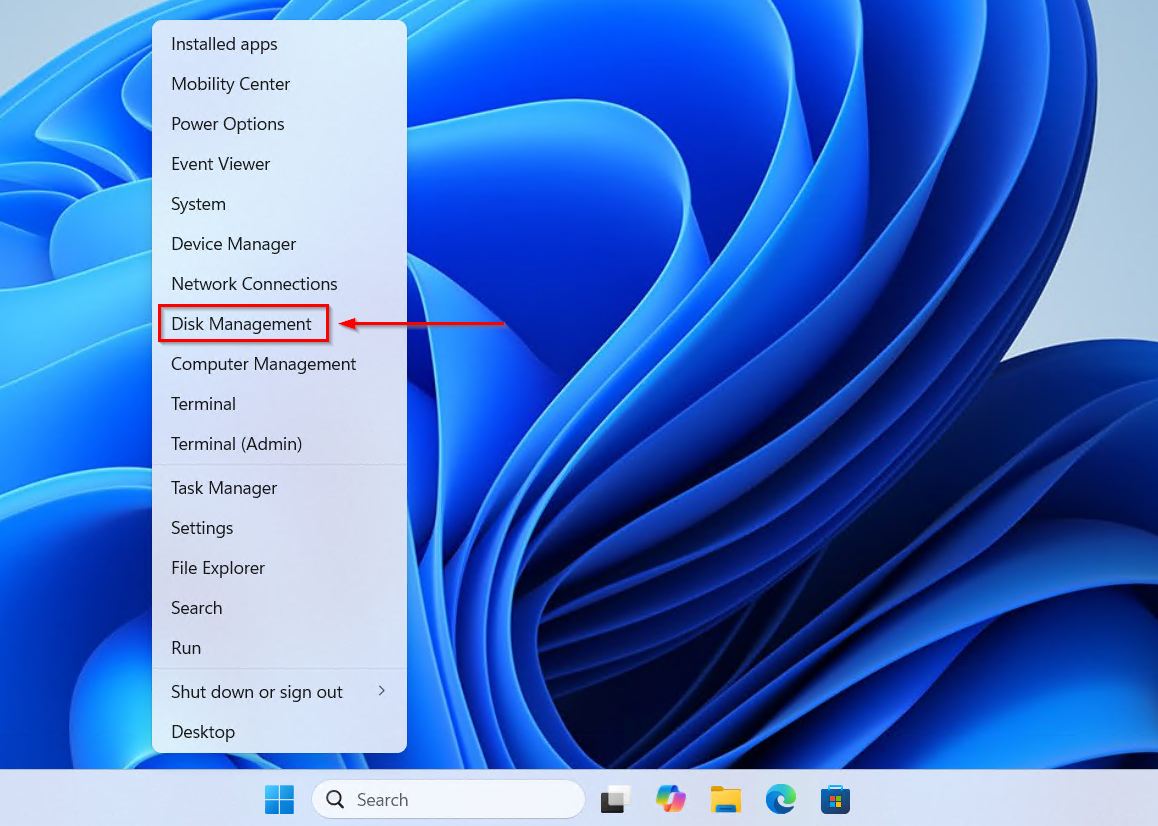Open Computer Management
Screen dimensions: 1158x826
click(263, 363)
